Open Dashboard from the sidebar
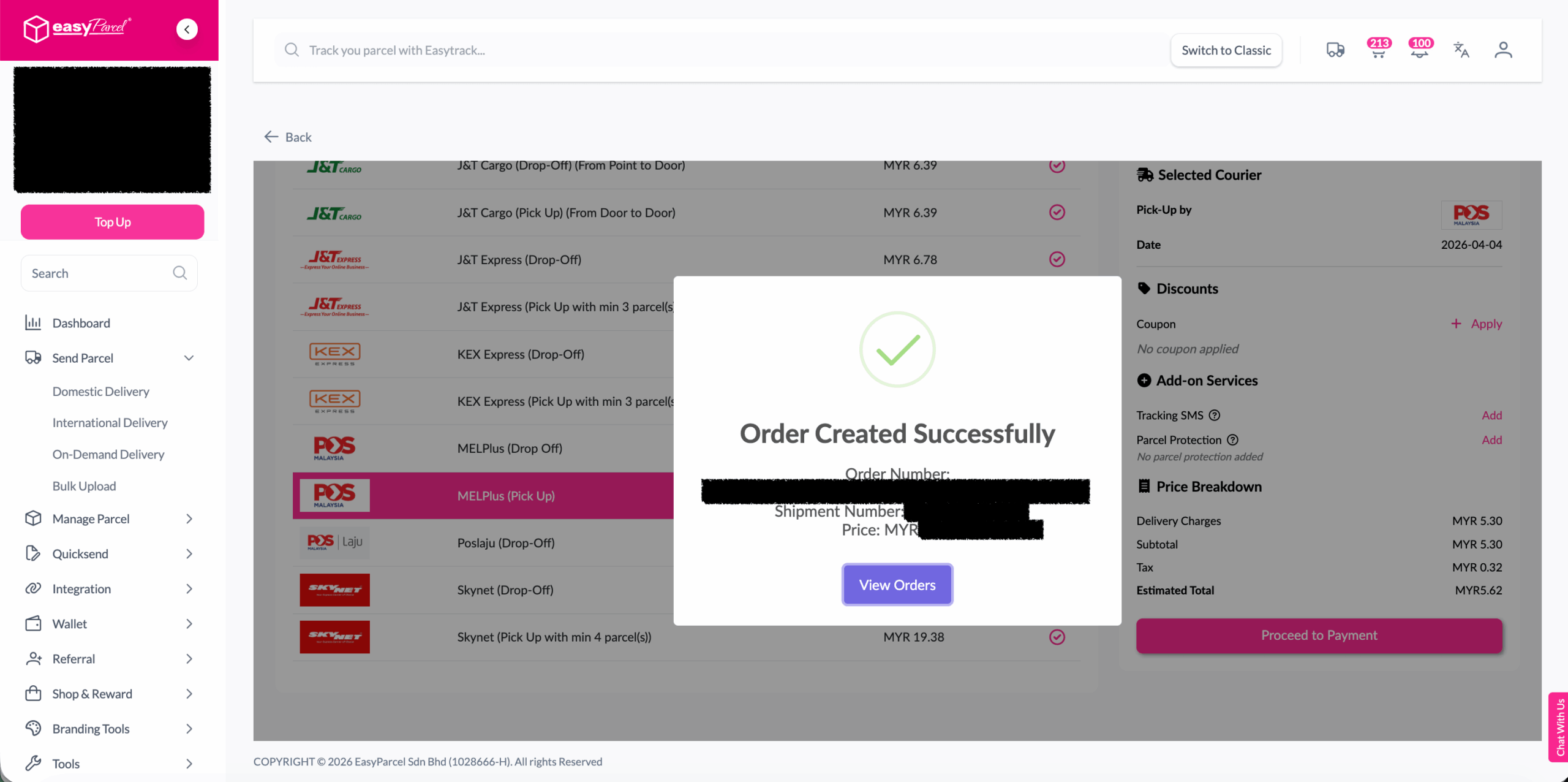This screenshot has height=782, width=1568. [81, 323]
